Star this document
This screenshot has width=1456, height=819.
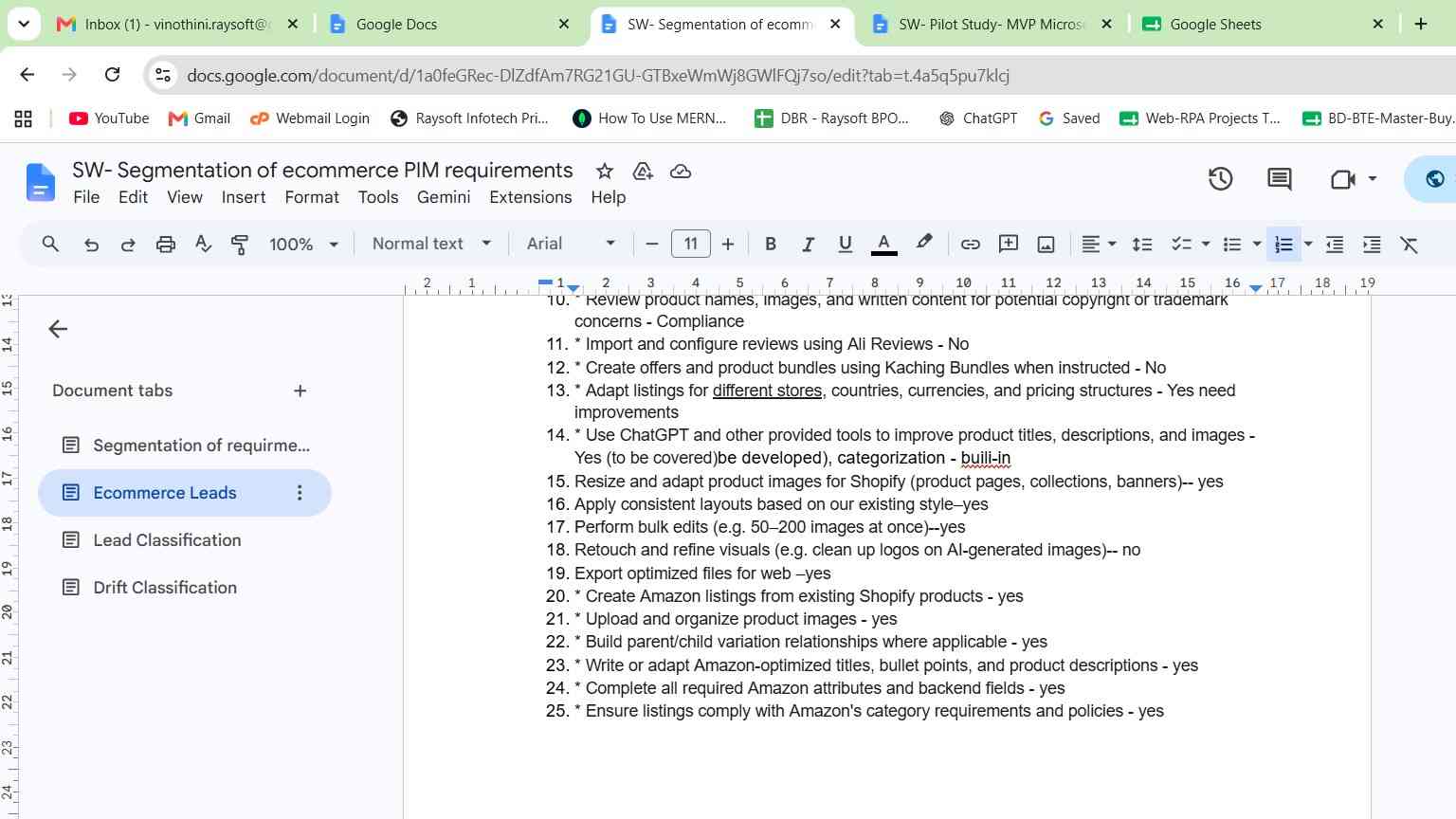click(604, 172)
